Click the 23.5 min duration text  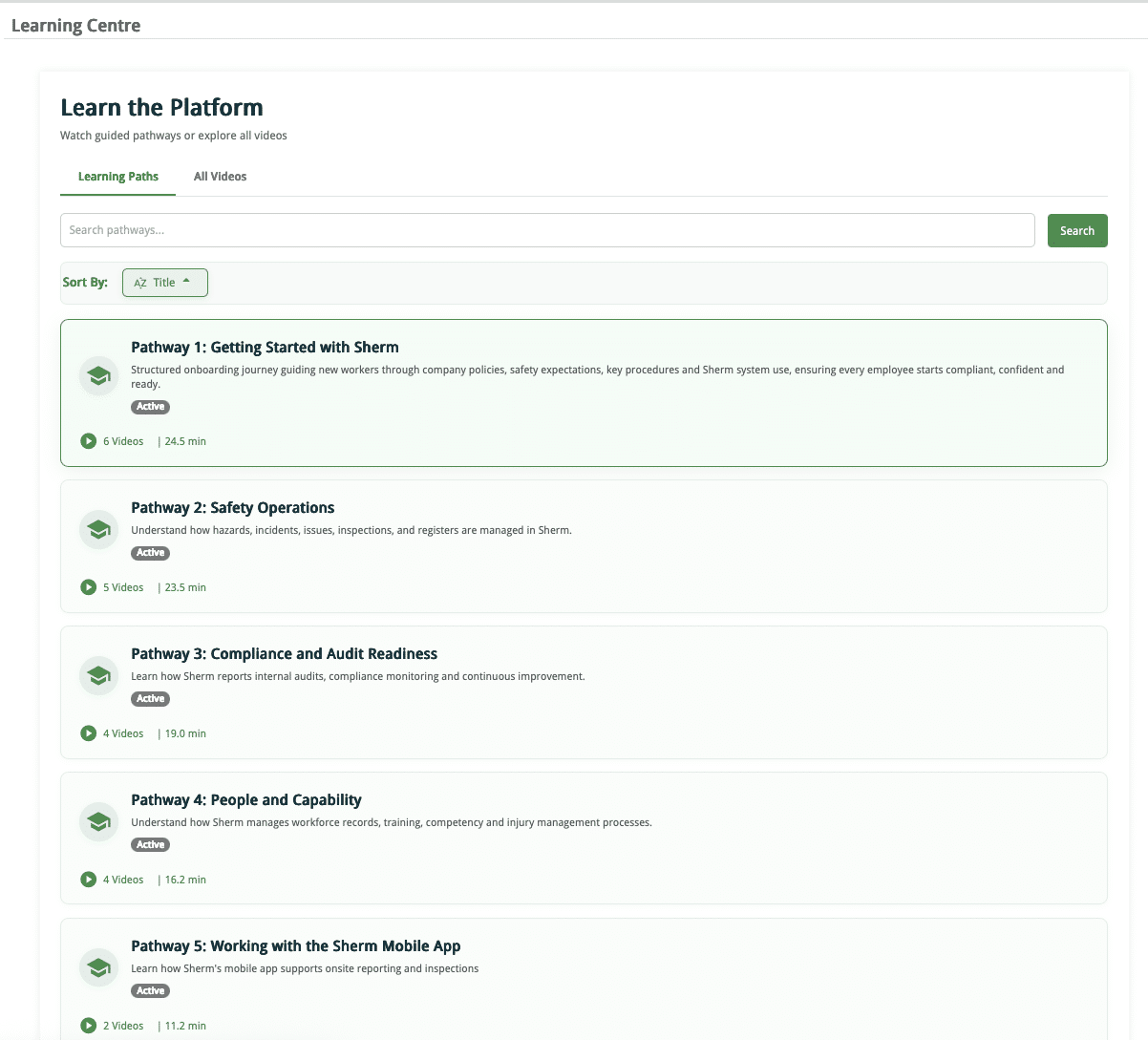(x=185, y=587)
